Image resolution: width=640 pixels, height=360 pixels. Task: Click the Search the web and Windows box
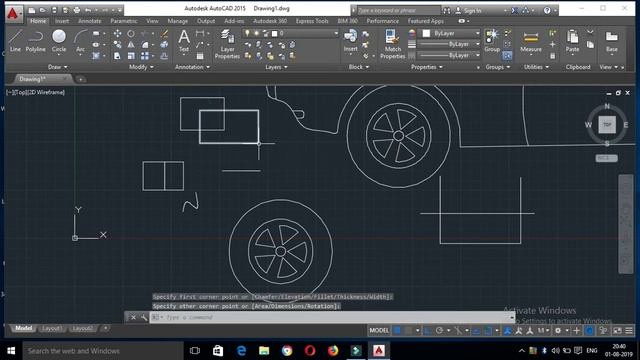click(x=103, y=351)
